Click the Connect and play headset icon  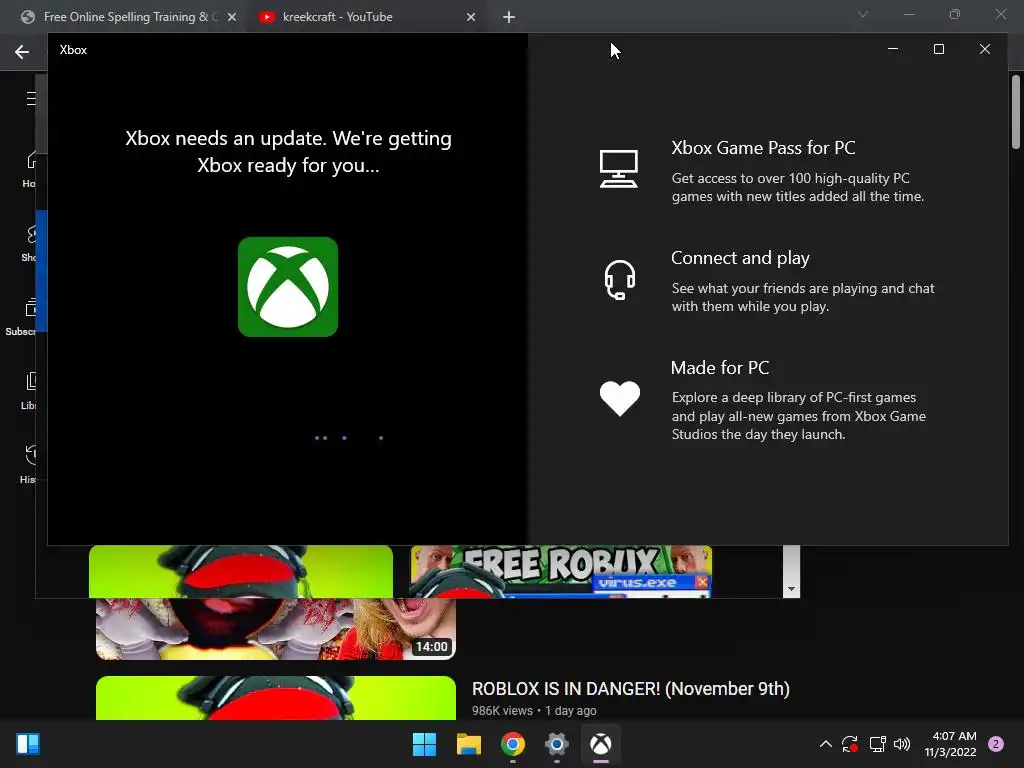click(x=619, y=280)
